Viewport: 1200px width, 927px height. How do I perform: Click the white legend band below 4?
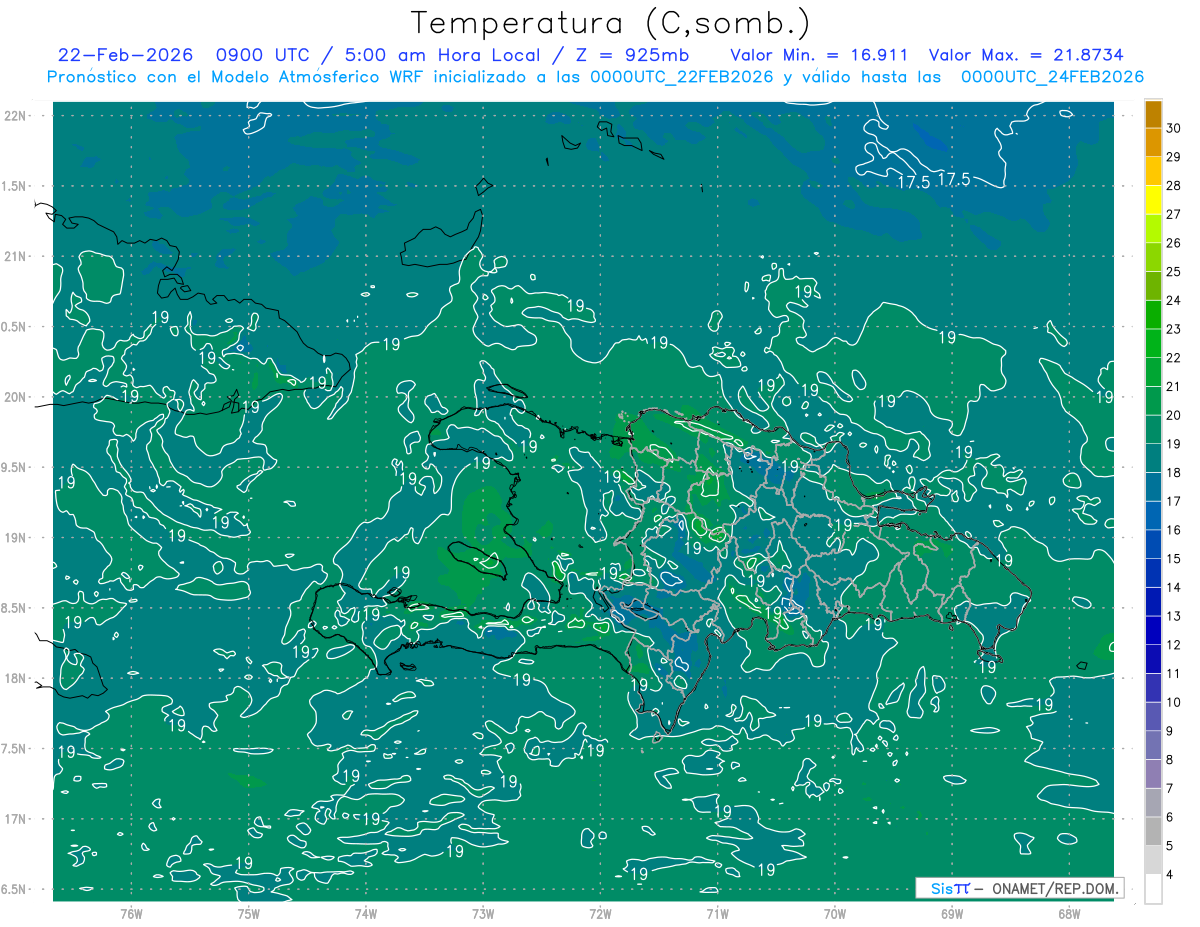point(1153,888)
